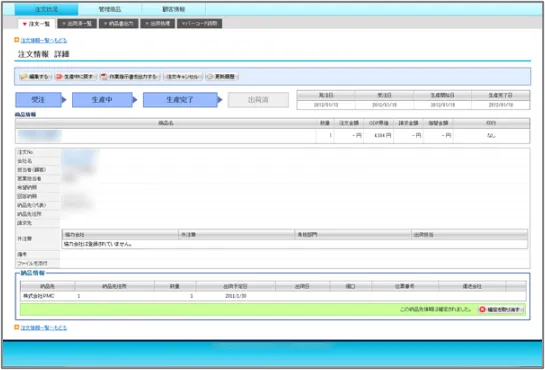Select the 注文一覧 sub-tab
The width and height of the screenshot is (545, 370).
[36, 24]
